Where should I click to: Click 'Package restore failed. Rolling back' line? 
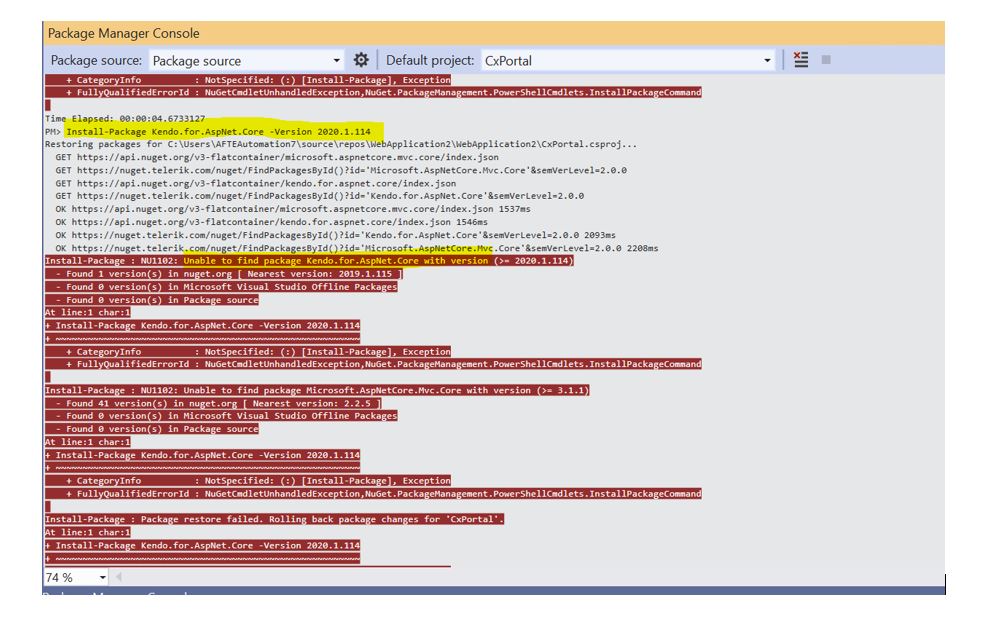275,519
